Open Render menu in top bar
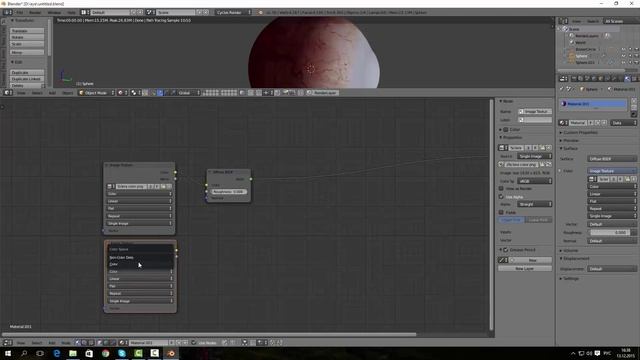The width and height of the screenshot is (640, 360). coord(35,13)
